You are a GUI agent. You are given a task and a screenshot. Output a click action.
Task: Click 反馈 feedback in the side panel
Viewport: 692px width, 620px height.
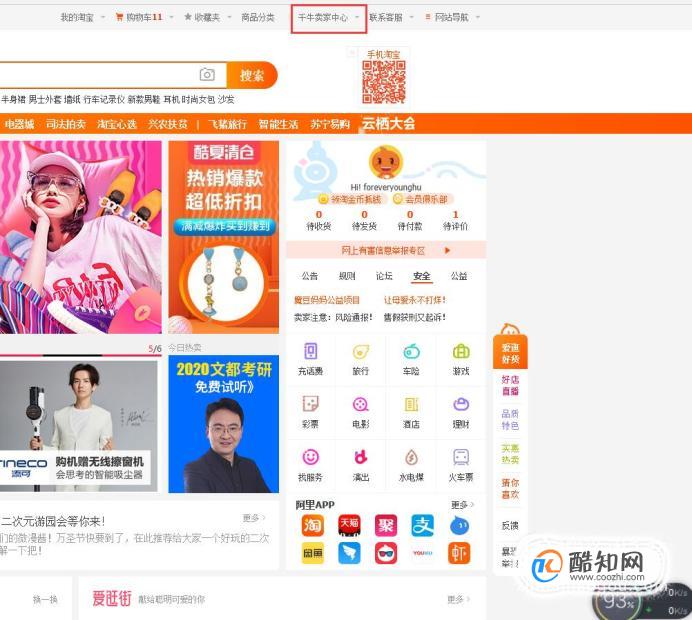[510, 525]
